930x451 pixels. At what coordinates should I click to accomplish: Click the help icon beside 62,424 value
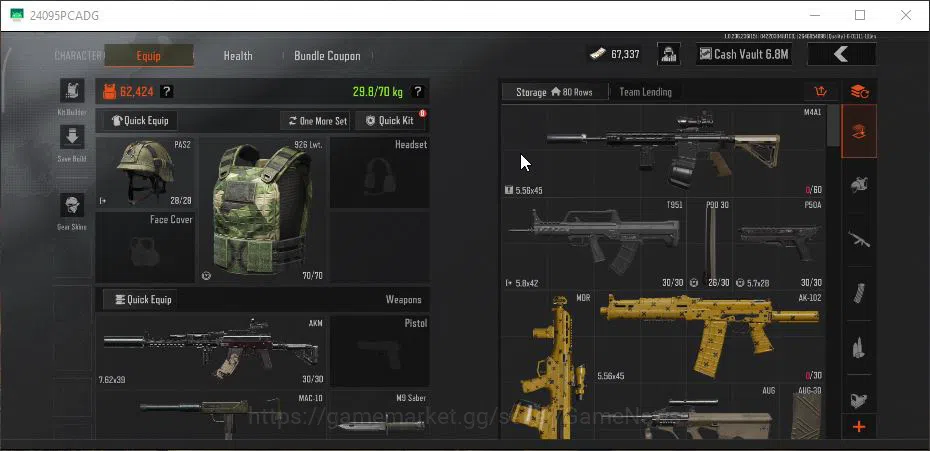[x=167, y=91]
